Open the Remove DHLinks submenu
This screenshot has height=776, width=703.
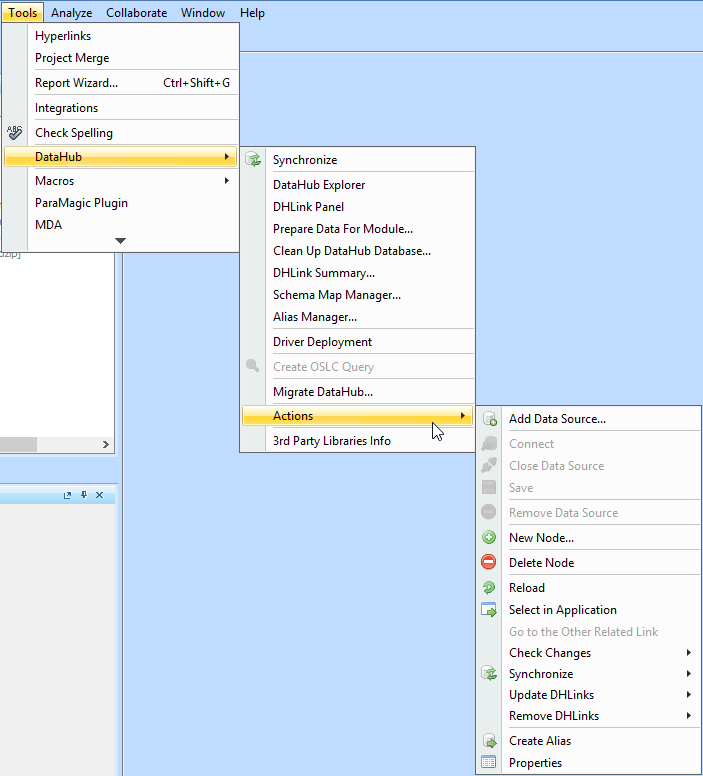coord(689,716)
